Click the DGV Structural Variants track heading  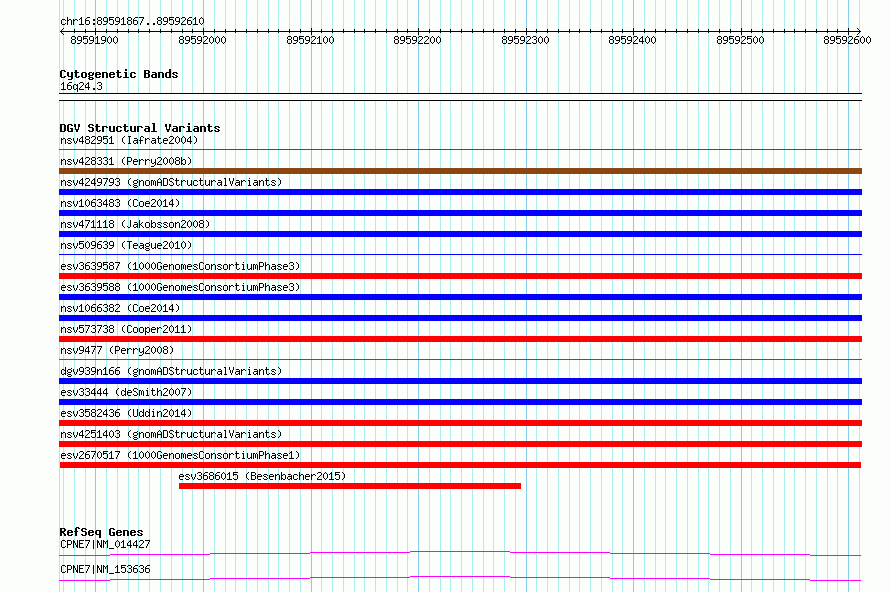click(140, 128)
